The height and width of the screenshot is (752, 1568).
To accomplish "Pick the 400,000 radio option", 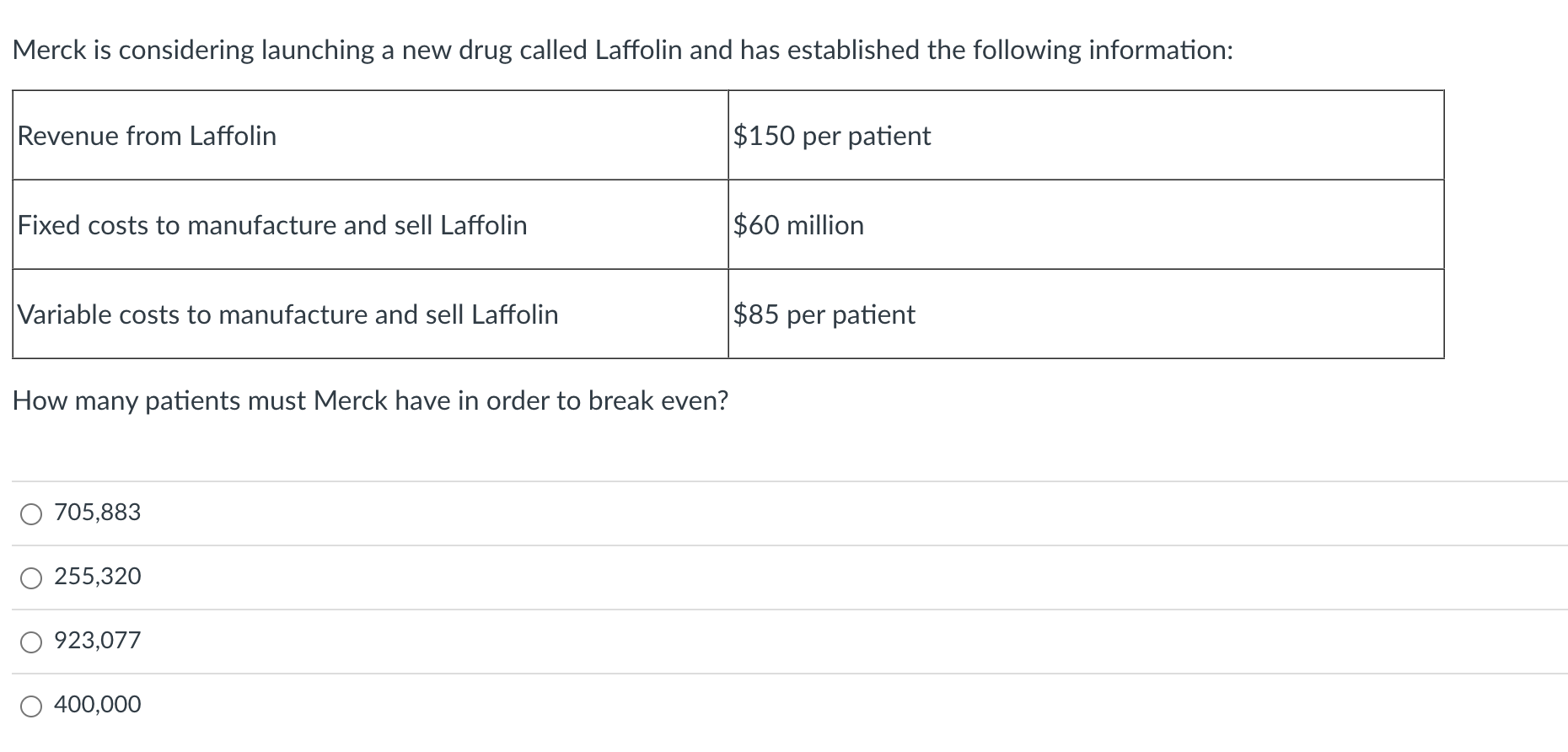I will click(x=31, y=706).
